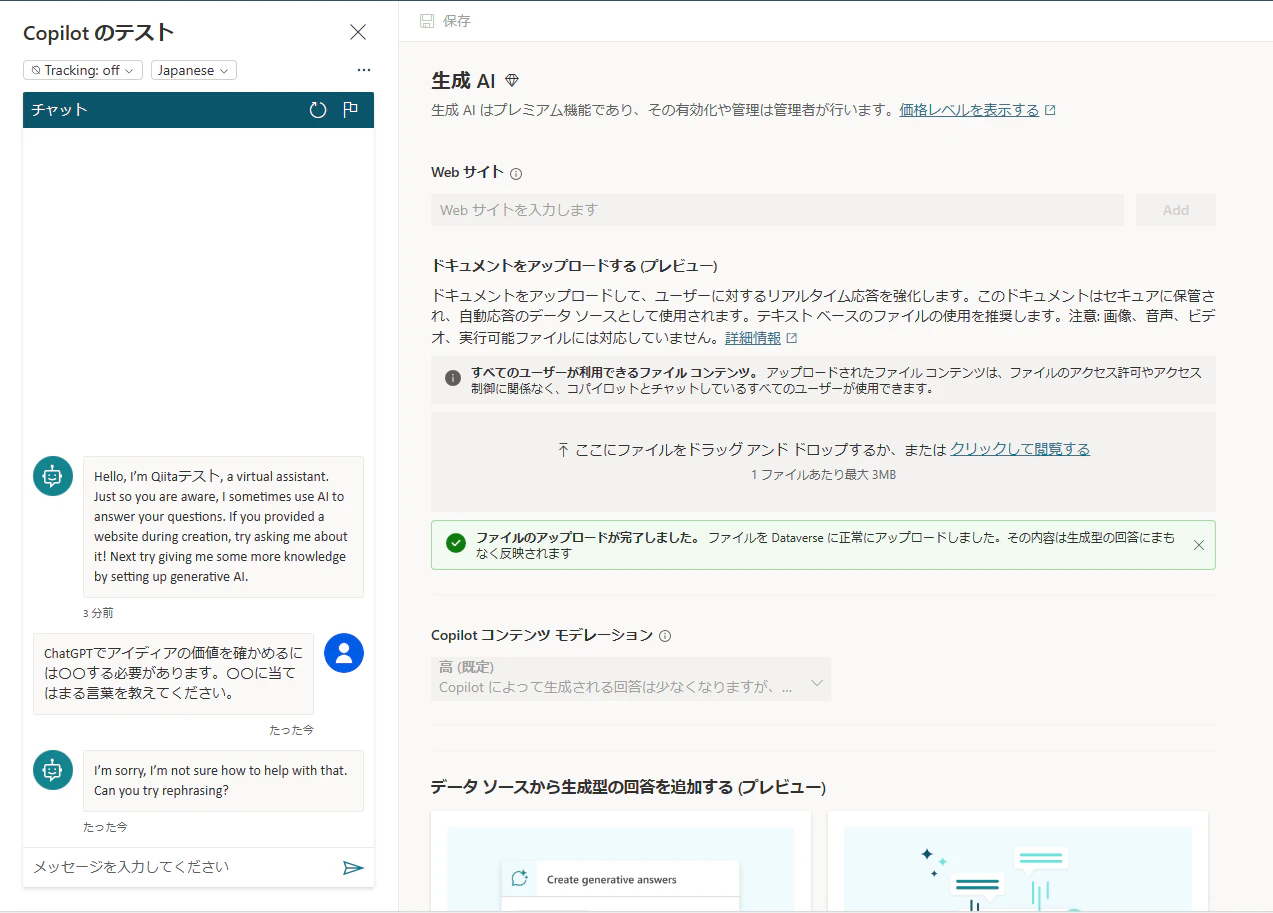Click the user message about ChatGPT

point(173,673)
